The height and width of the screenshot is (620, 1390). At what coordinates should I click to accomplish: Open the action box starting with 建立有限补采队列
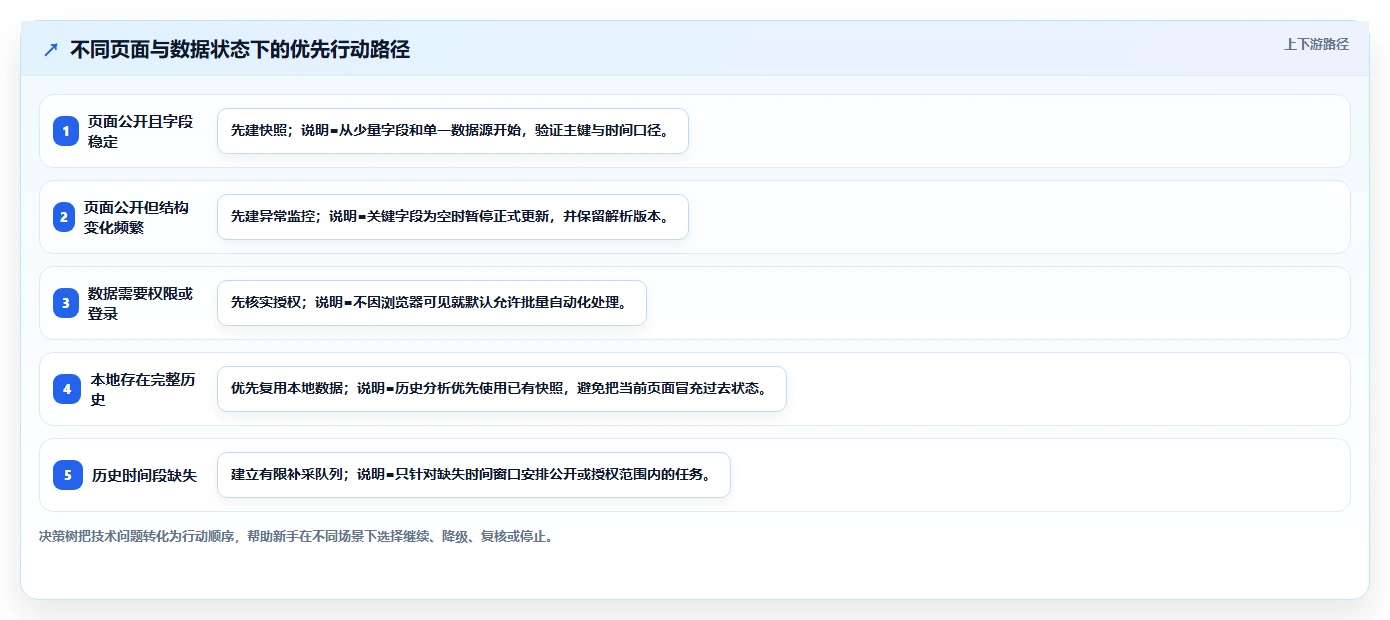coord(474,475)
